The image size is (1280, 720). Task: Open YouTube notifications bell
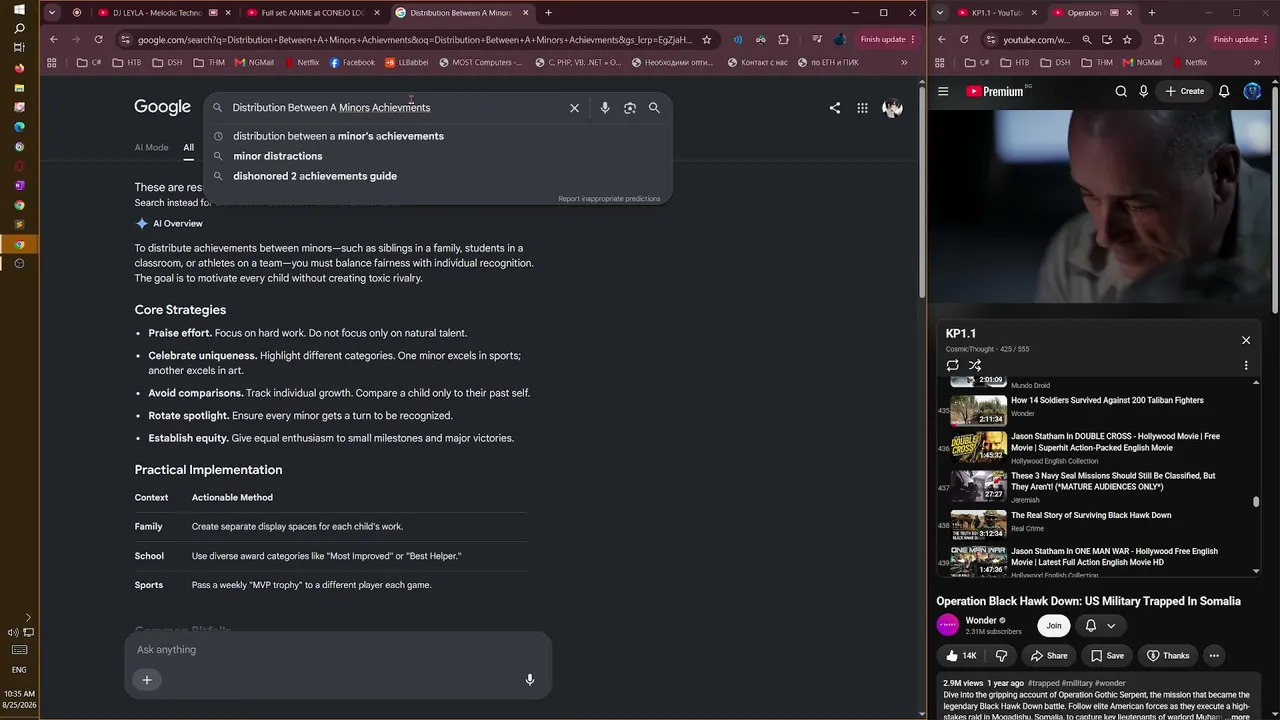1224,91
